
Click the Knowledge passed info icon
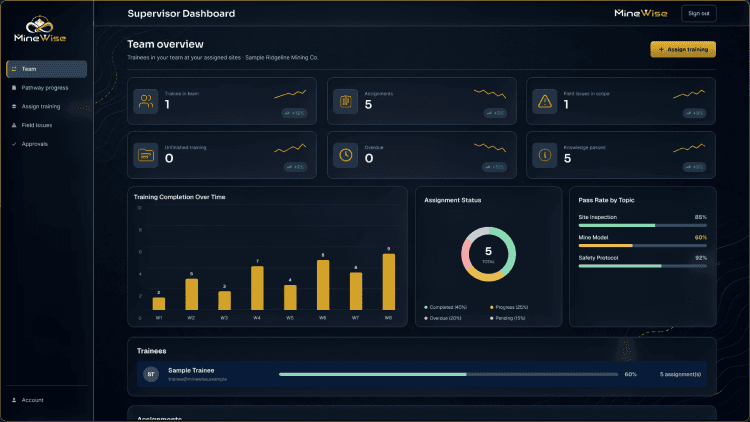click(545, 155)
